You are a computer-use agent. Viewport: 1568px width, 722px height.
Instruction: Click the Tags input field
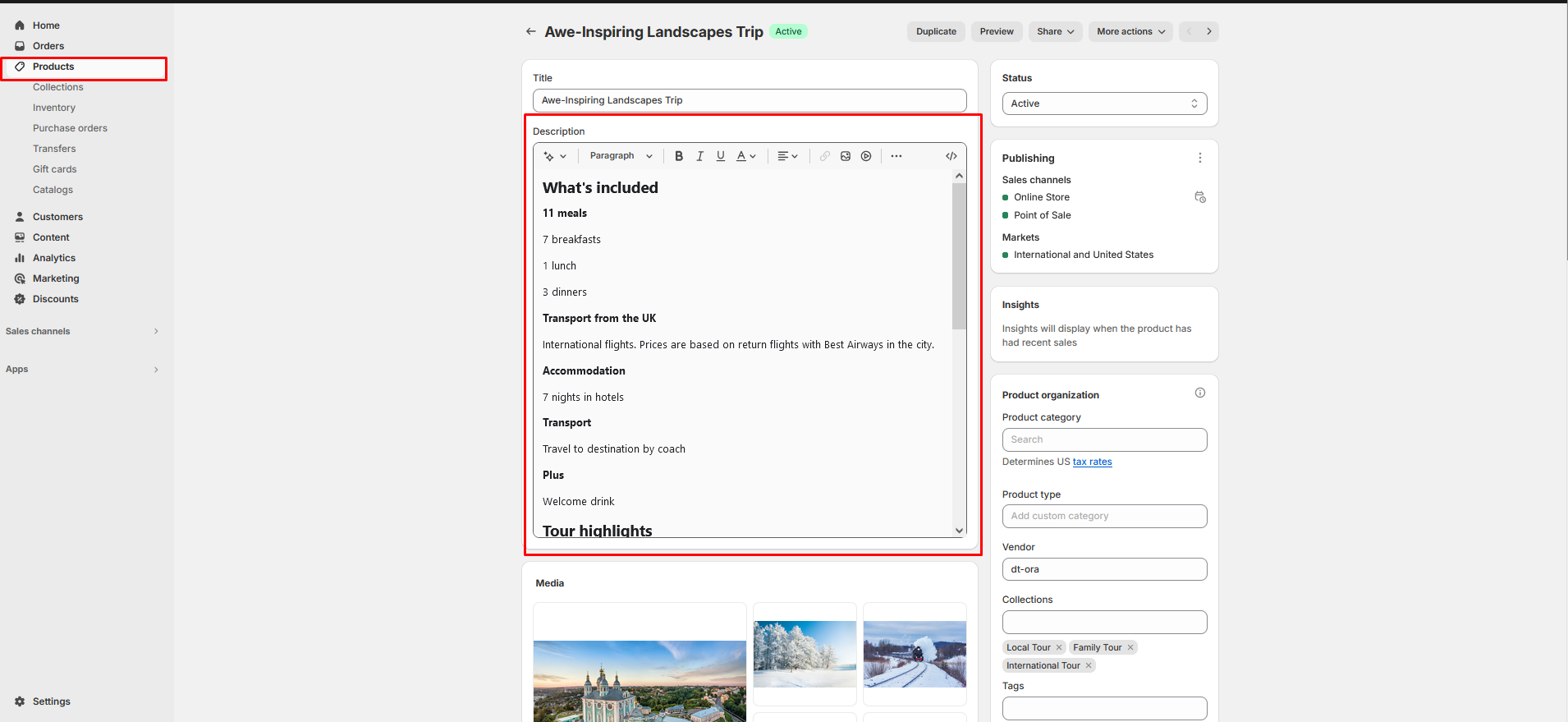[x=1104, y=708]
